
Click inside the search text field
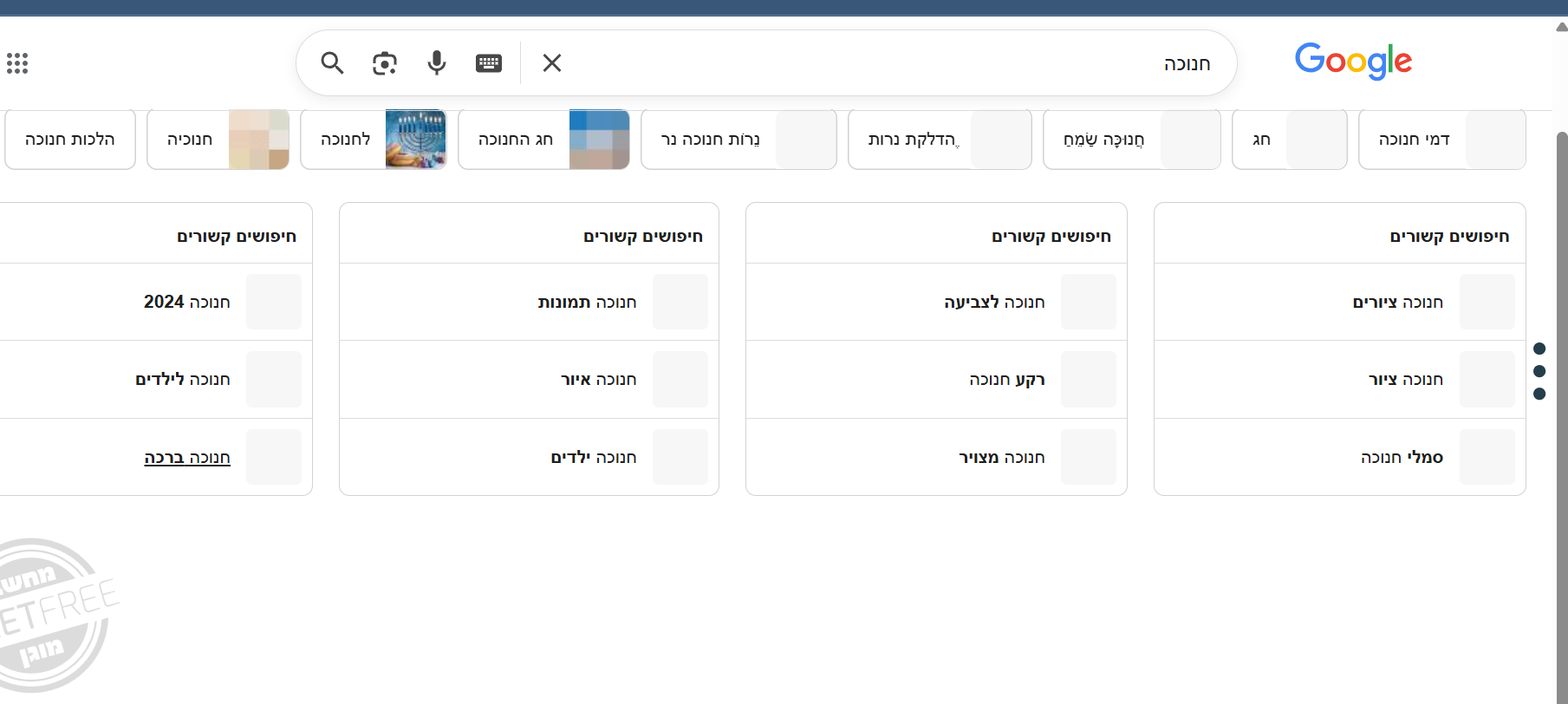pos(867,63)
